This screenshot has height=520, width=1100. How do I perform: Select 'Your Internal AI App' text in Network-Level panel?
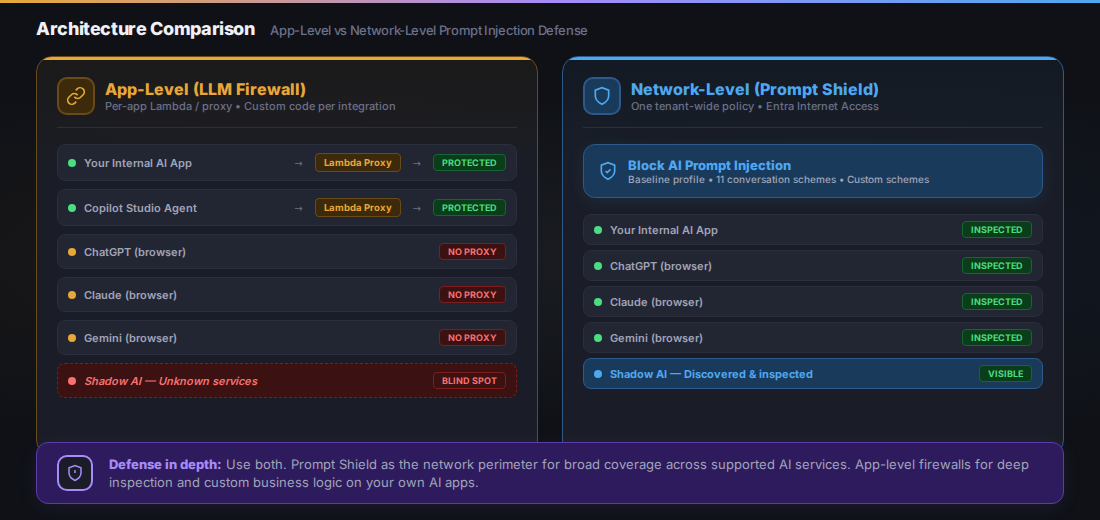point(664,230)
